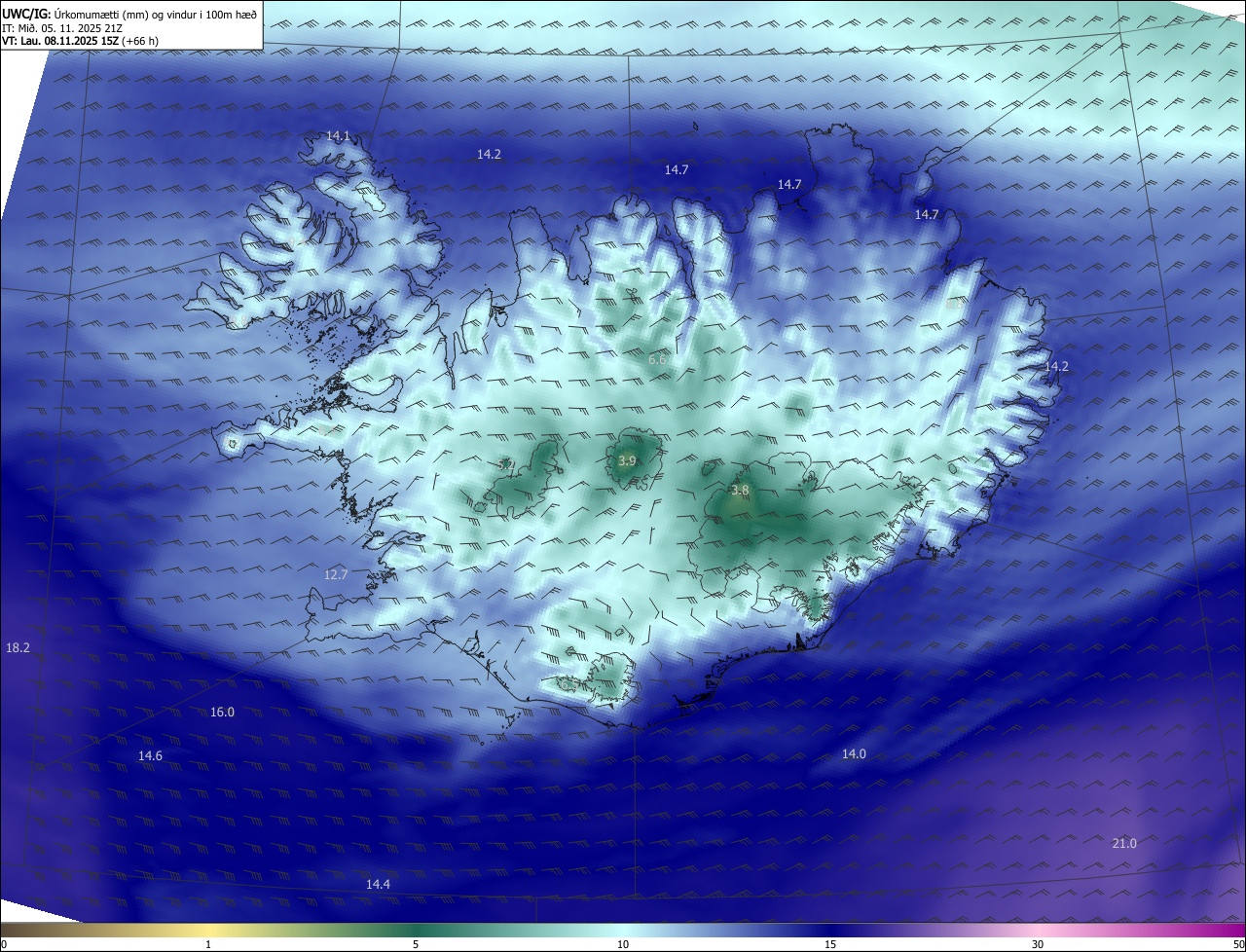This screenshot has height=952, width=1246.
Task: Click the '5' tick on the color scale
Action: [416, 944]
